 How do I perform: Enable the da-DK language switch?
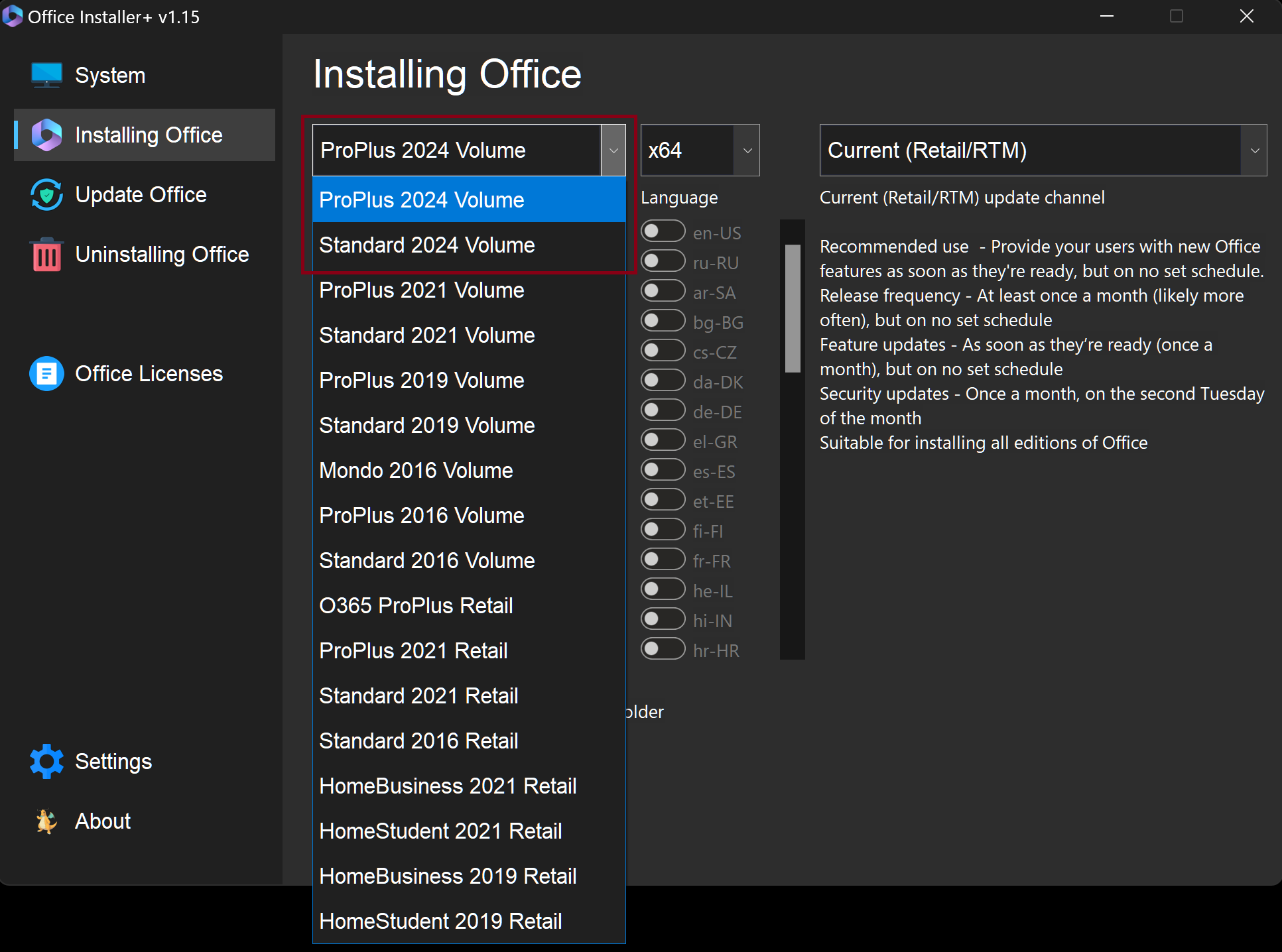click(x=663, y=381)
